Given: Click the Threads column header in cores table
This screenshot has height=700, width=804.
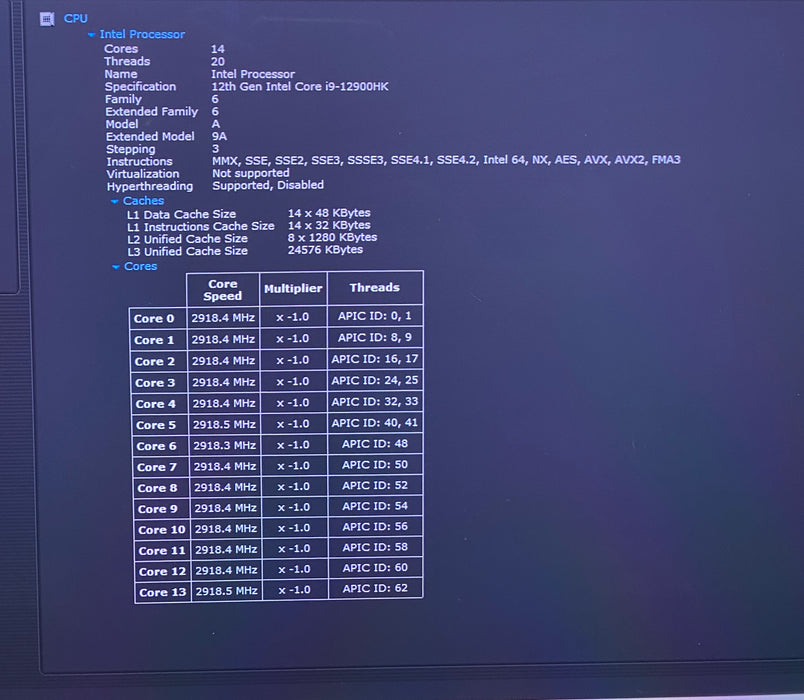Looking at the screenshot, I should (375, 288).
